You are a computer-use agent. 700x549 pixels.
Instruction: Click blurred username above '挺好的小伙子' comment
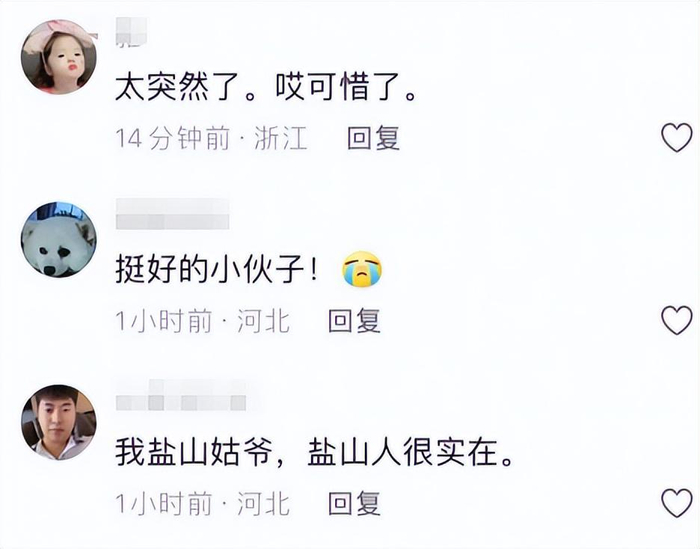click(x=172, y=214)
